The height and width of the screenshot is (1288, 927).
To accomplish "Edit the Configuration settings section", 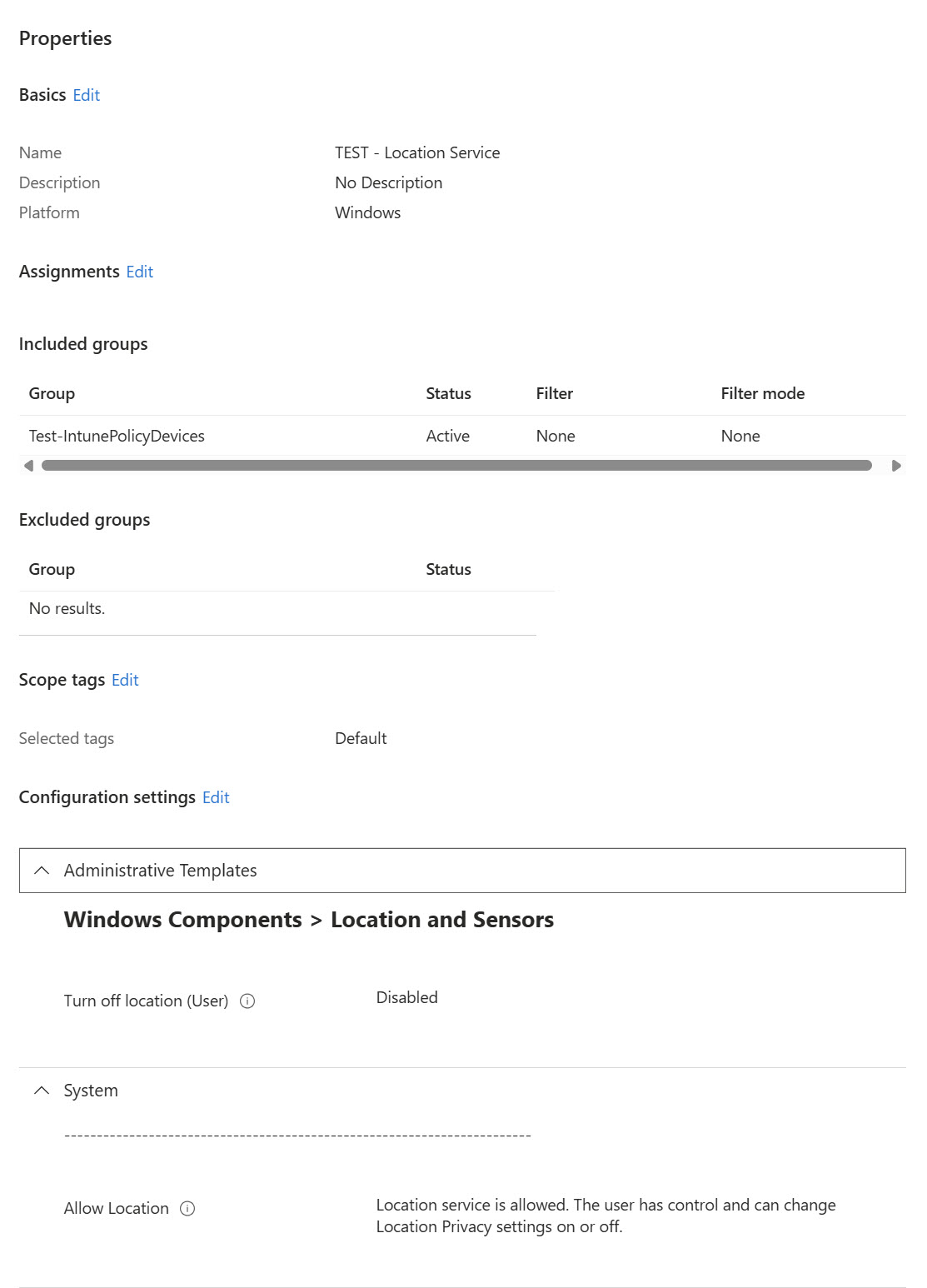I will [x=216, y=797].
